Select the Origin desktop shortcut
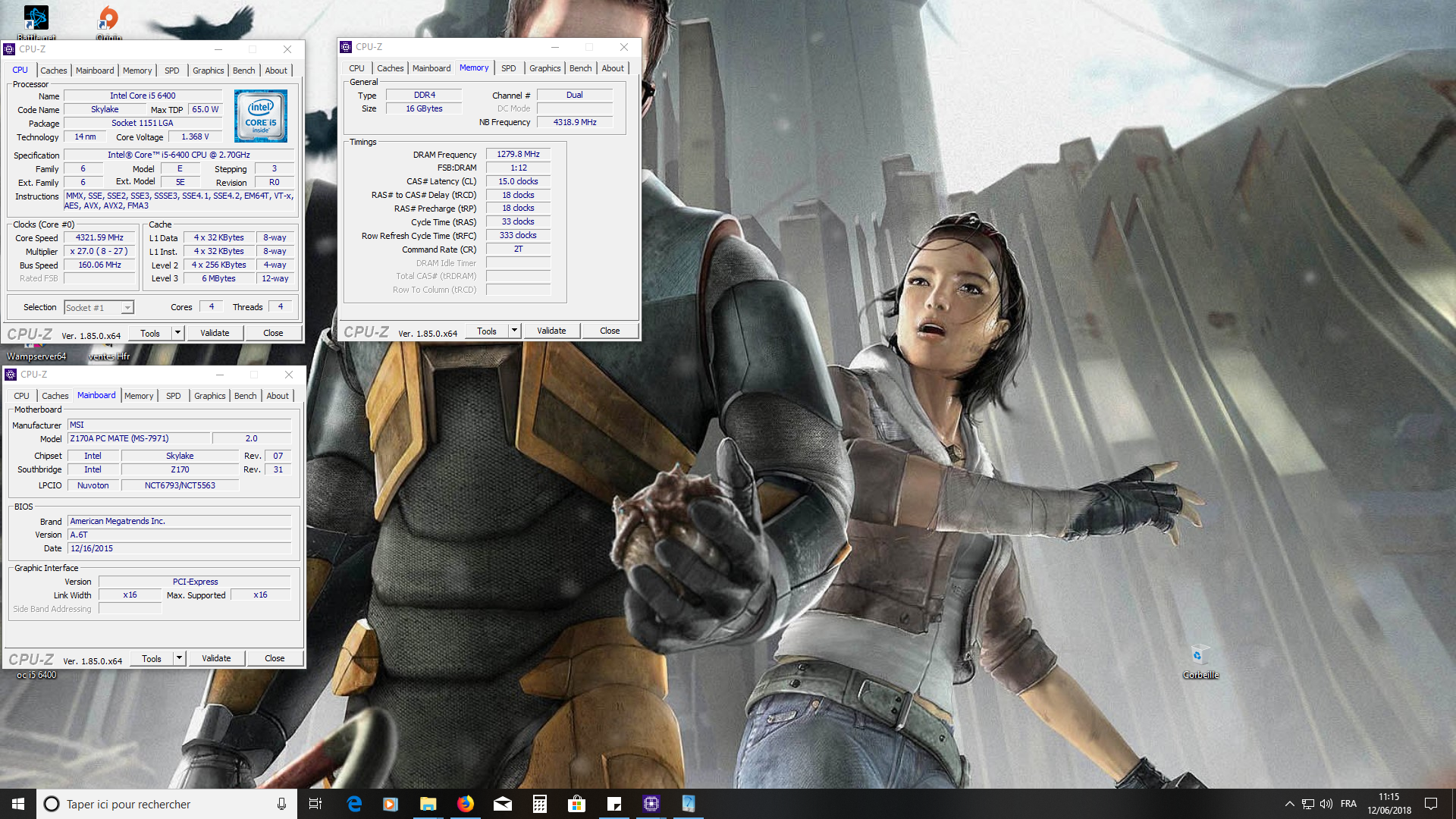 pos(108,23)
